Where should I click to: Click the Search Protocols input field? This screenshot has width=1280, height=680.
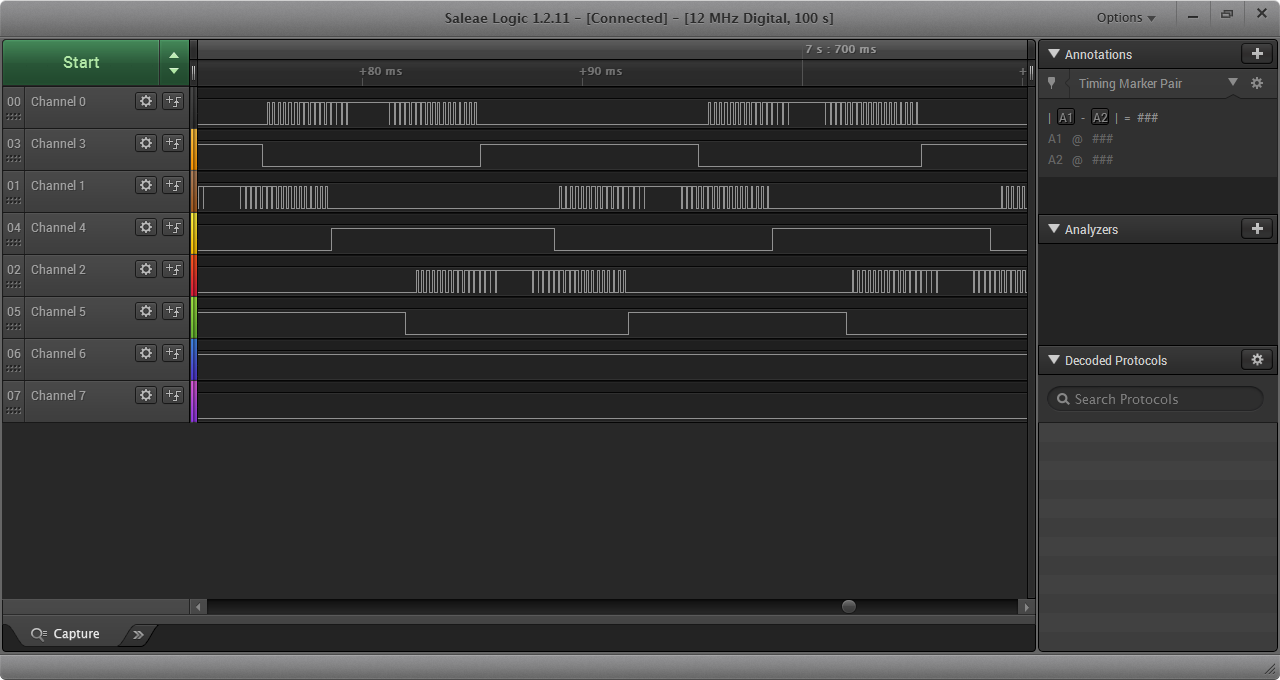coord(1160,399)
